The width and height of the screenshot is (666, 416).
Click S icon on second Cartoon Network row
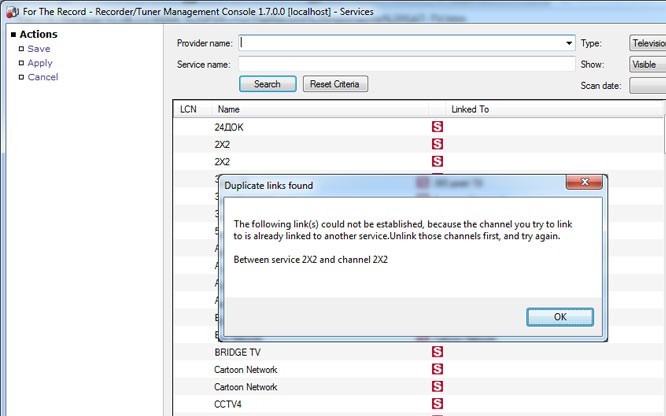point(437,387)
